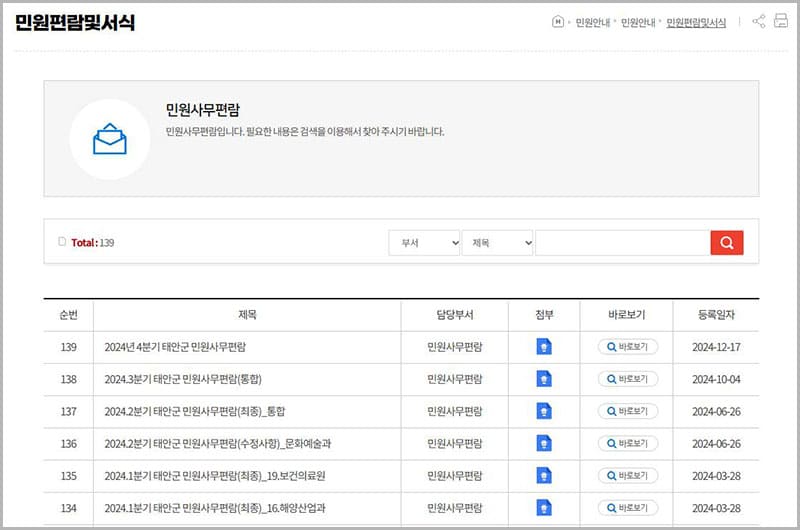Download attachment file for row 134
Image resolution: width=800 pixels, height=530 pixels.
(544, 507)
